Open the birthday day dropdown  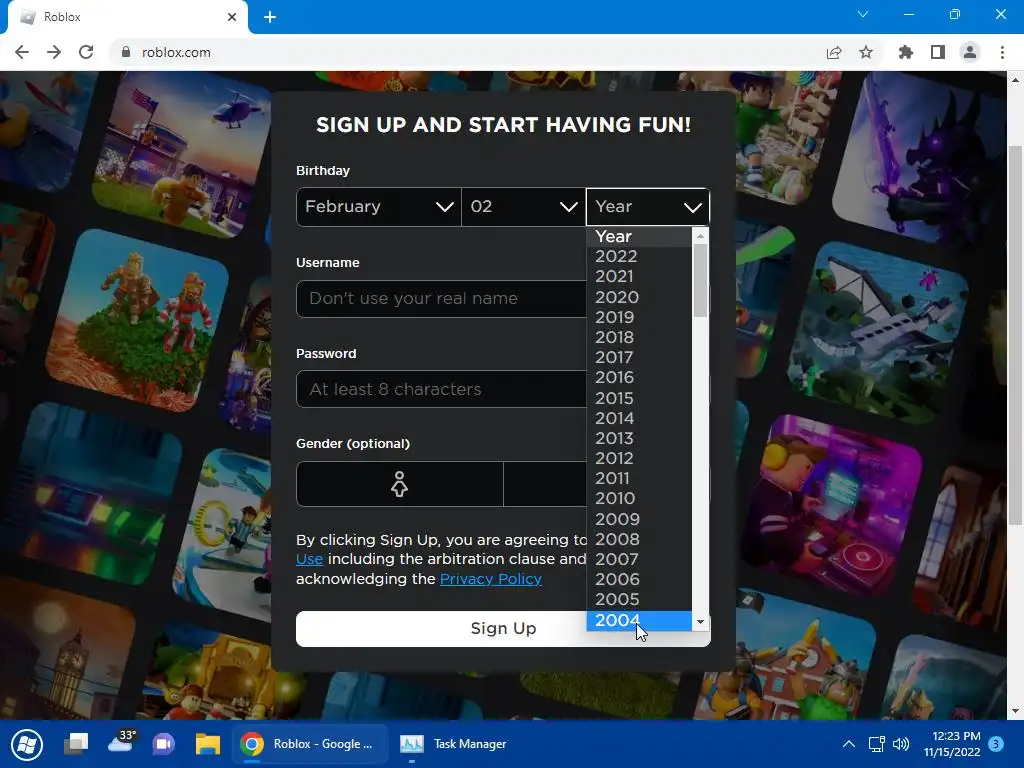523,207
